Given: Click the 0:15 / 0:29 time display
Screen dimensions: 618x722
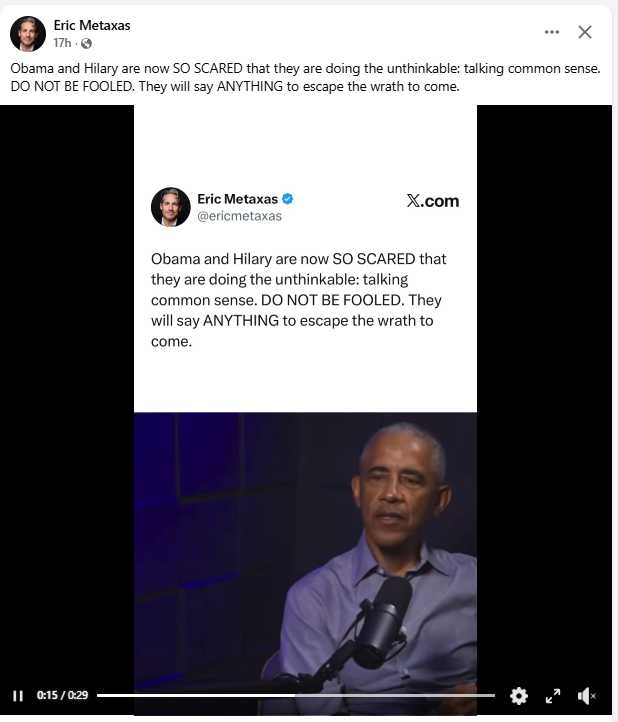Looking at the screenshot, I should [x=62, y=695].
